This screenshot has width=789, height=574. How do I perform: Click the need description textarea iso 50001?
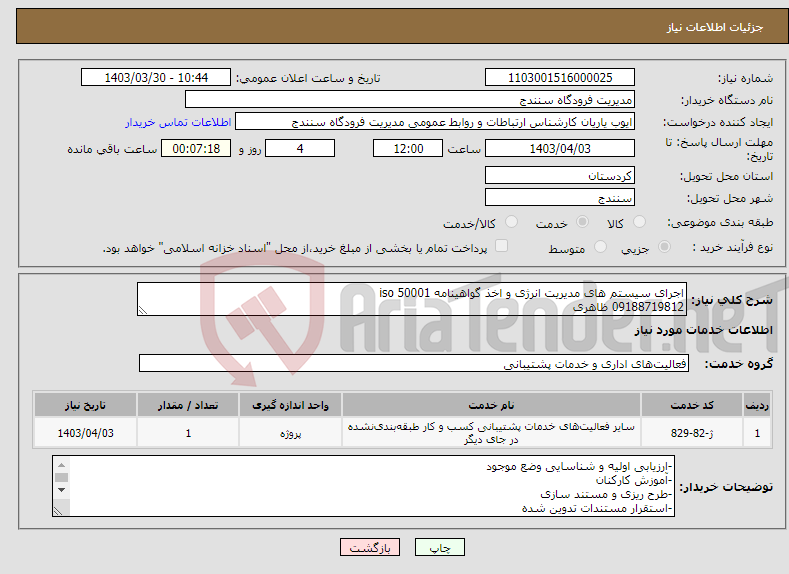pos(412,299)
